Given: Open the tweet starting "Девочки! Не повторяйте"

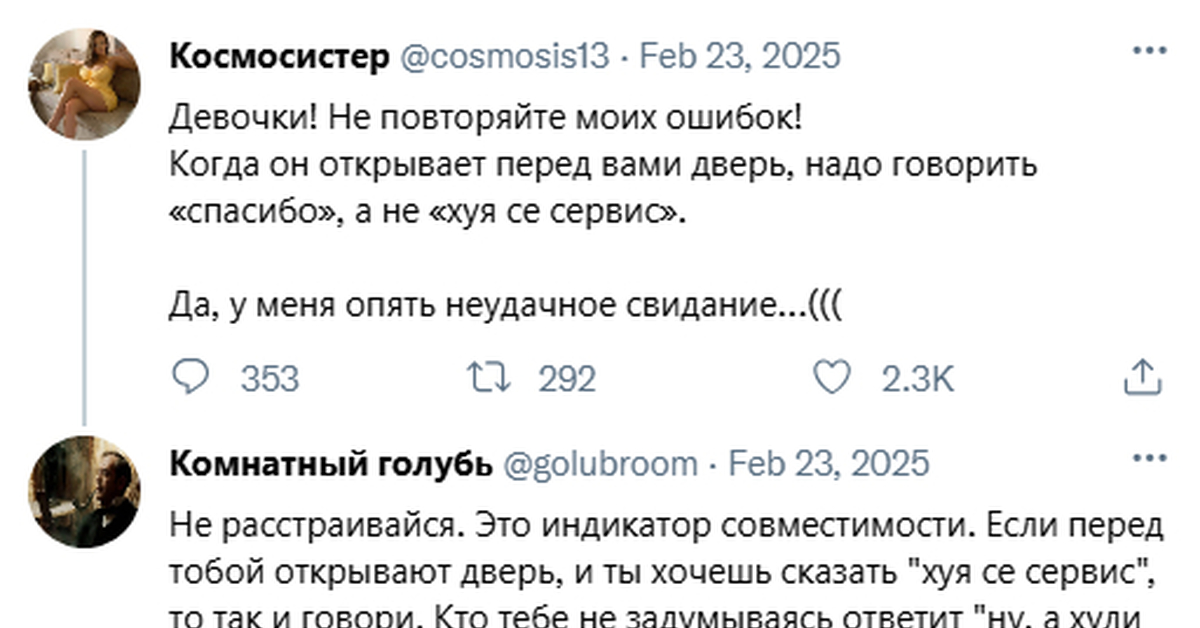Looking at the screenshot, I should [x=486, y=121].
